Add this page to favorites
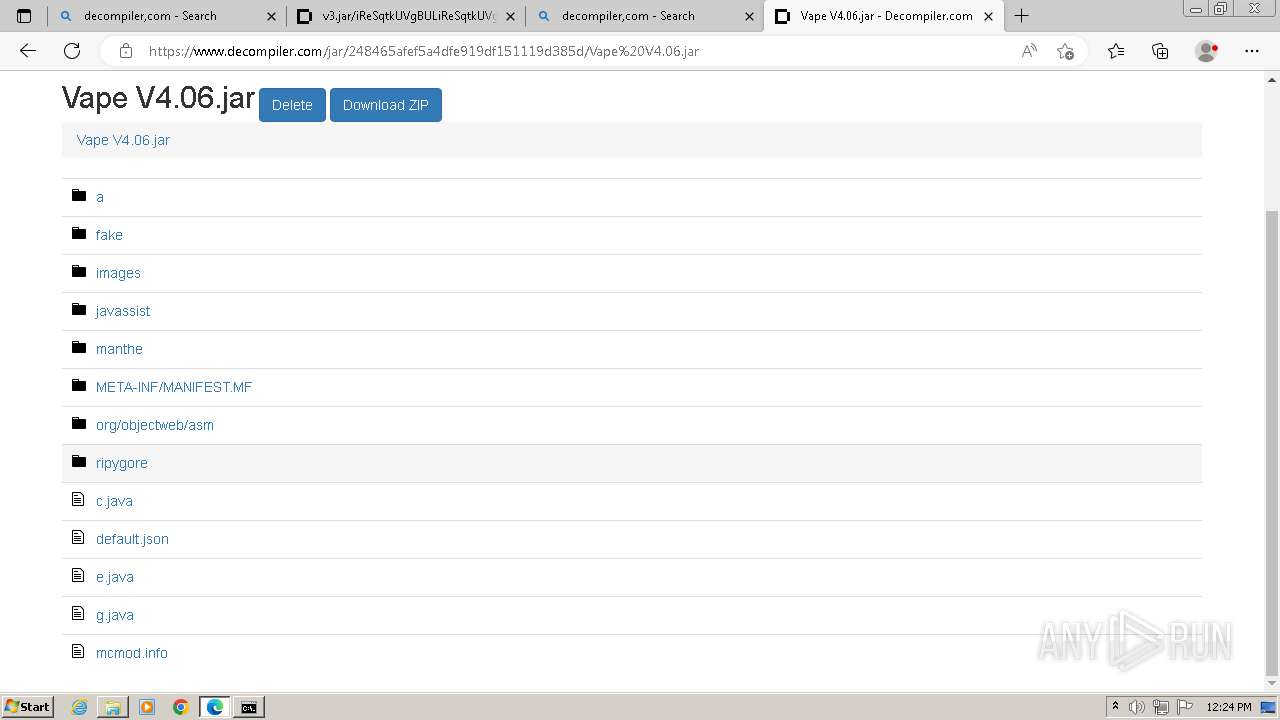The height and width of the screenshot is (720, 1280). (x=1065, y=51)
